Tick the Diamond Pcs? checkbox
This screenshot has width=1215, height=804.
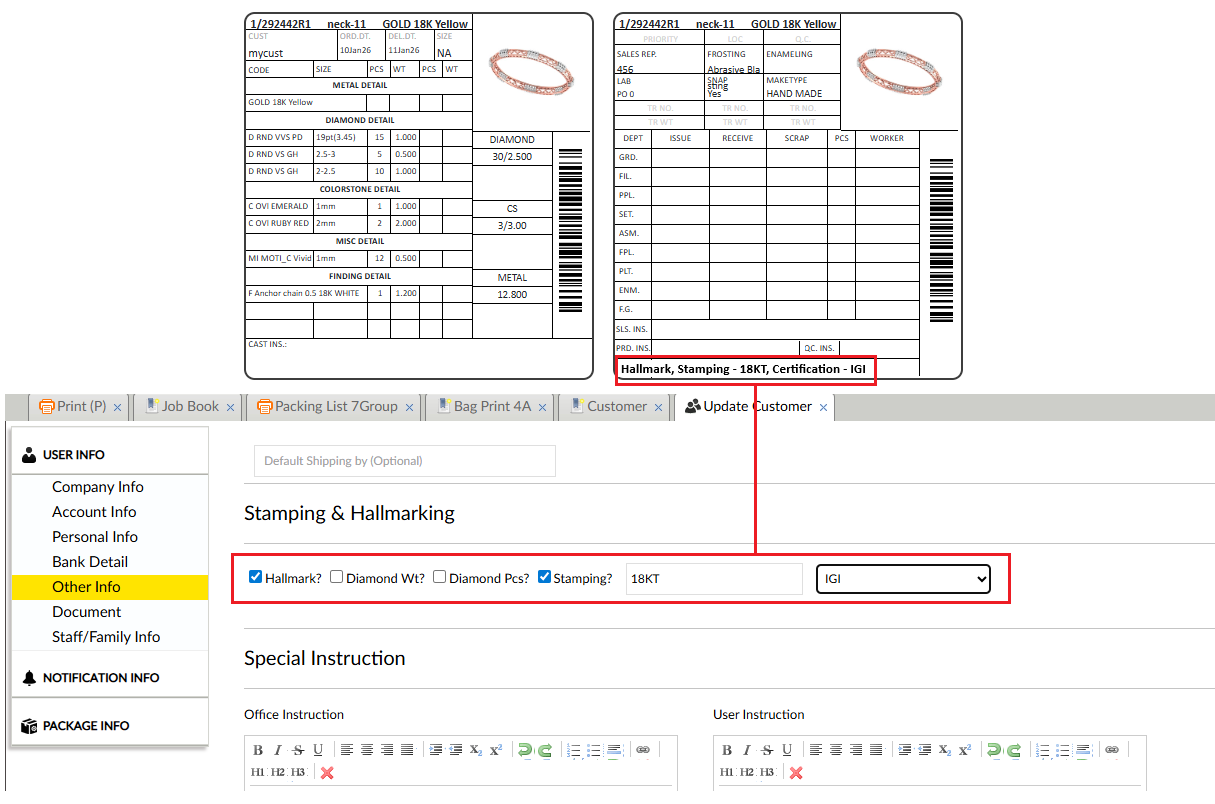[440, 577]
